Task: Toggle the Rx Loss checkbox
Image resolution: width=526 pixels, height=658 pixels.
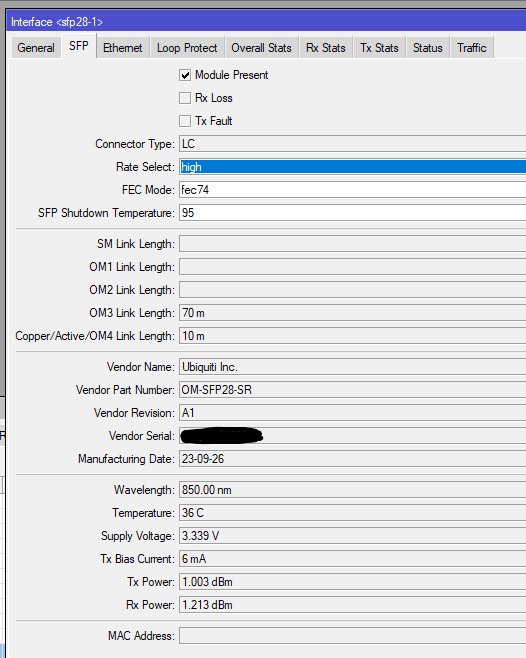Action: click(185, 98)
